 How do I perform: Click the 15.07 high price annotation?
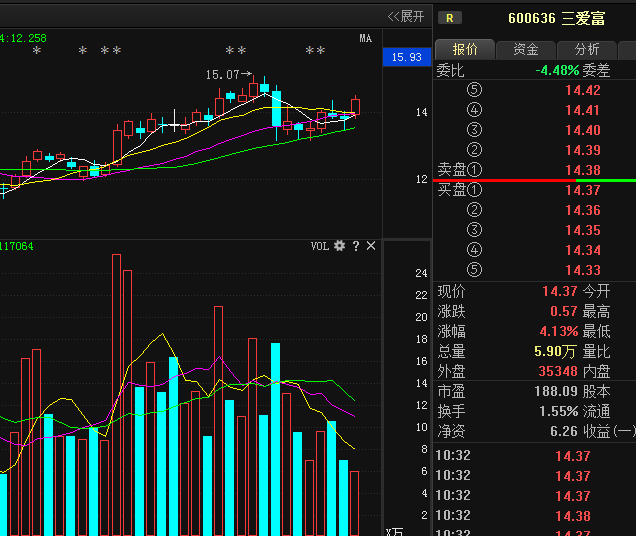[x=228, y=75]
